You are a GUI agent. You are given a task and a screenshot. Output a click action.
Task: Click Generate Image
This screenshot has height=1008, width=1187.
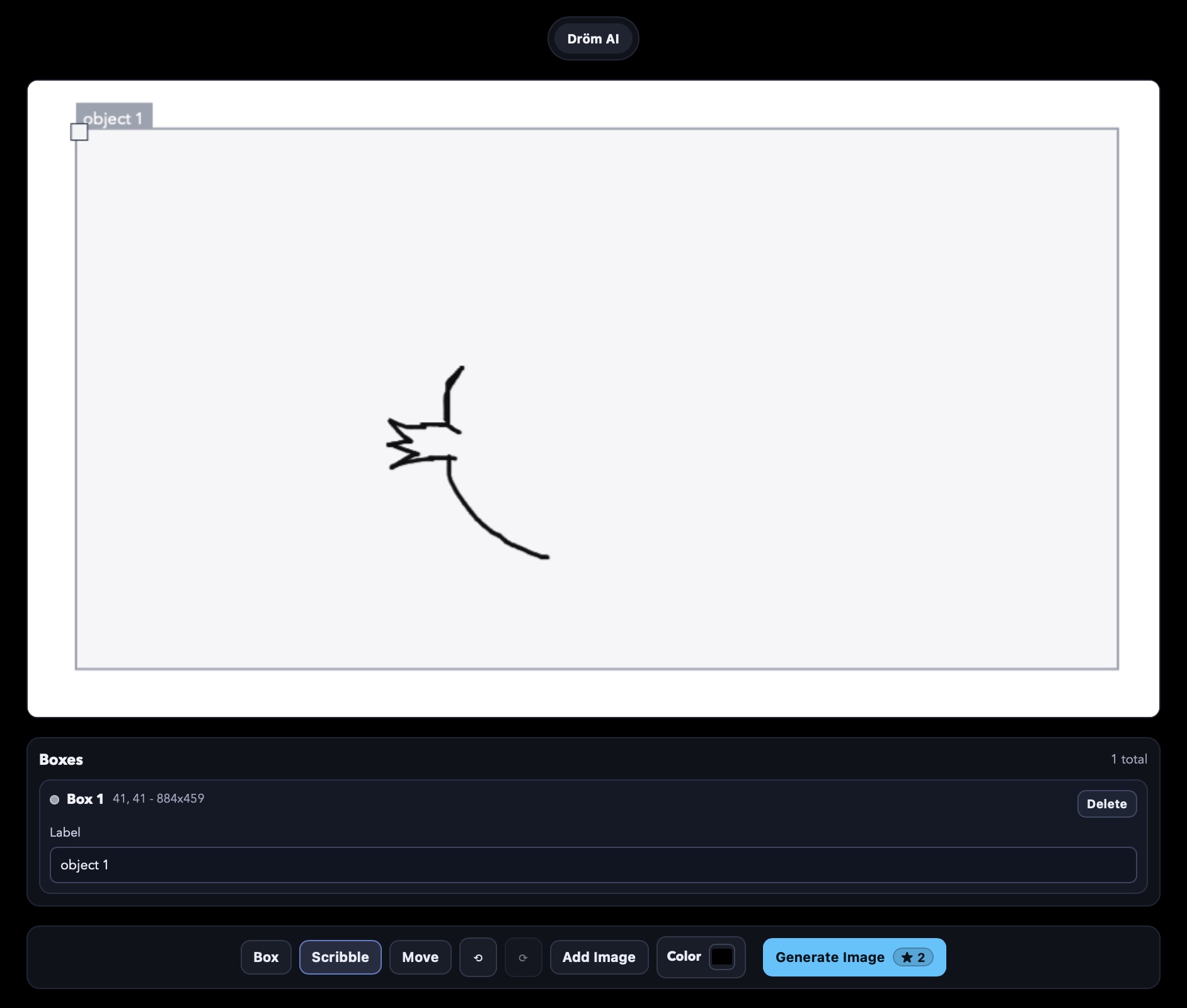[x=854, y=958]
